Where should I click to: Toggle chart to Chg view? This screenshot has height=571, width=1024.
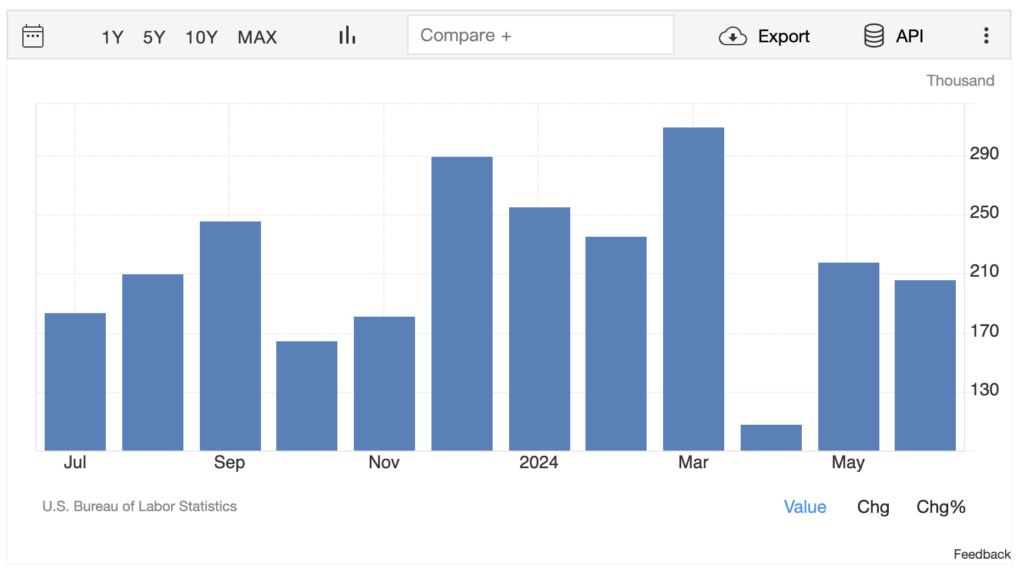[x=873, y=507]
